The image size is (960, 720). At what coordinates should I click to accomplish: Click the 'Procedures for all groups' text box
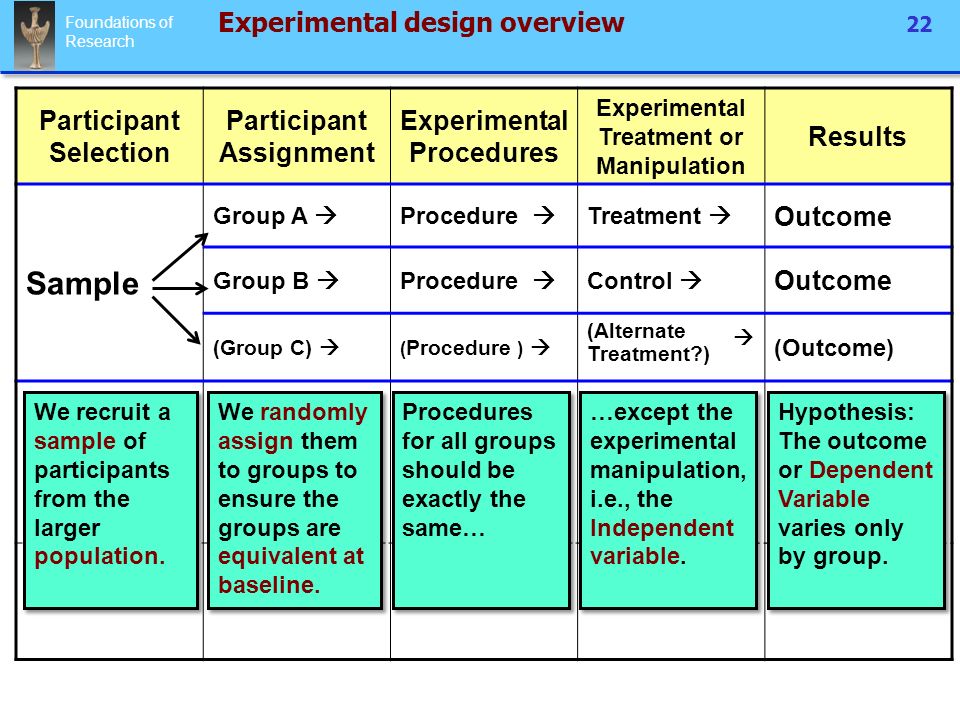[x=482, y=500]
